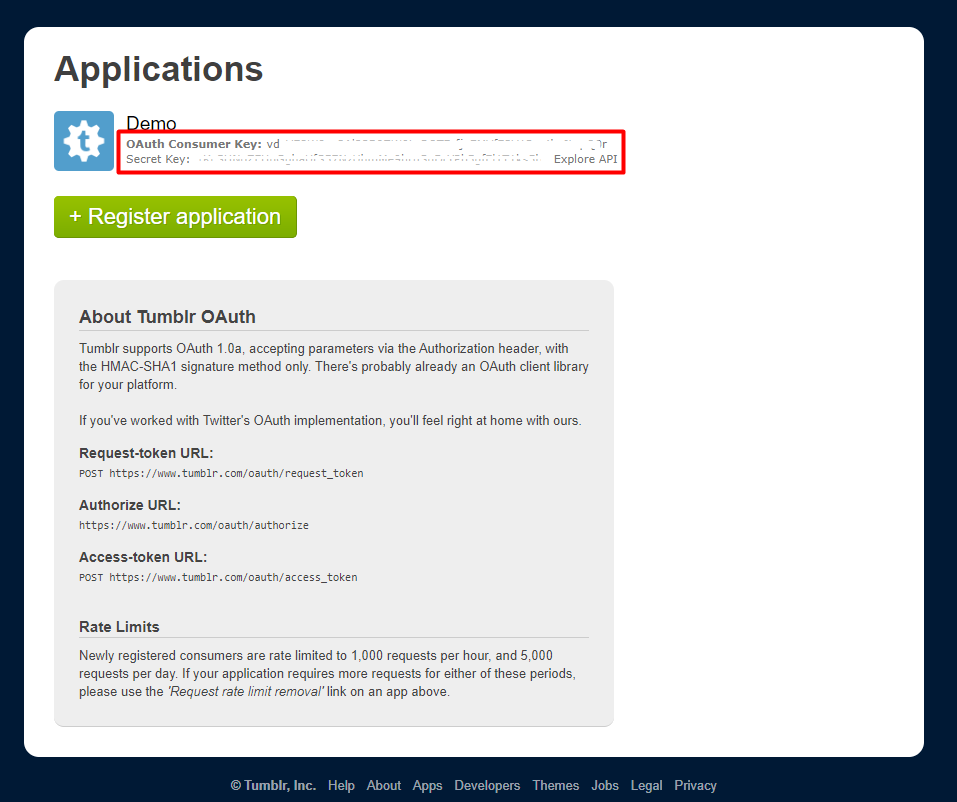Open the Demo application settings
Screen dimensions: 957x802
click(x=151, y=123)
